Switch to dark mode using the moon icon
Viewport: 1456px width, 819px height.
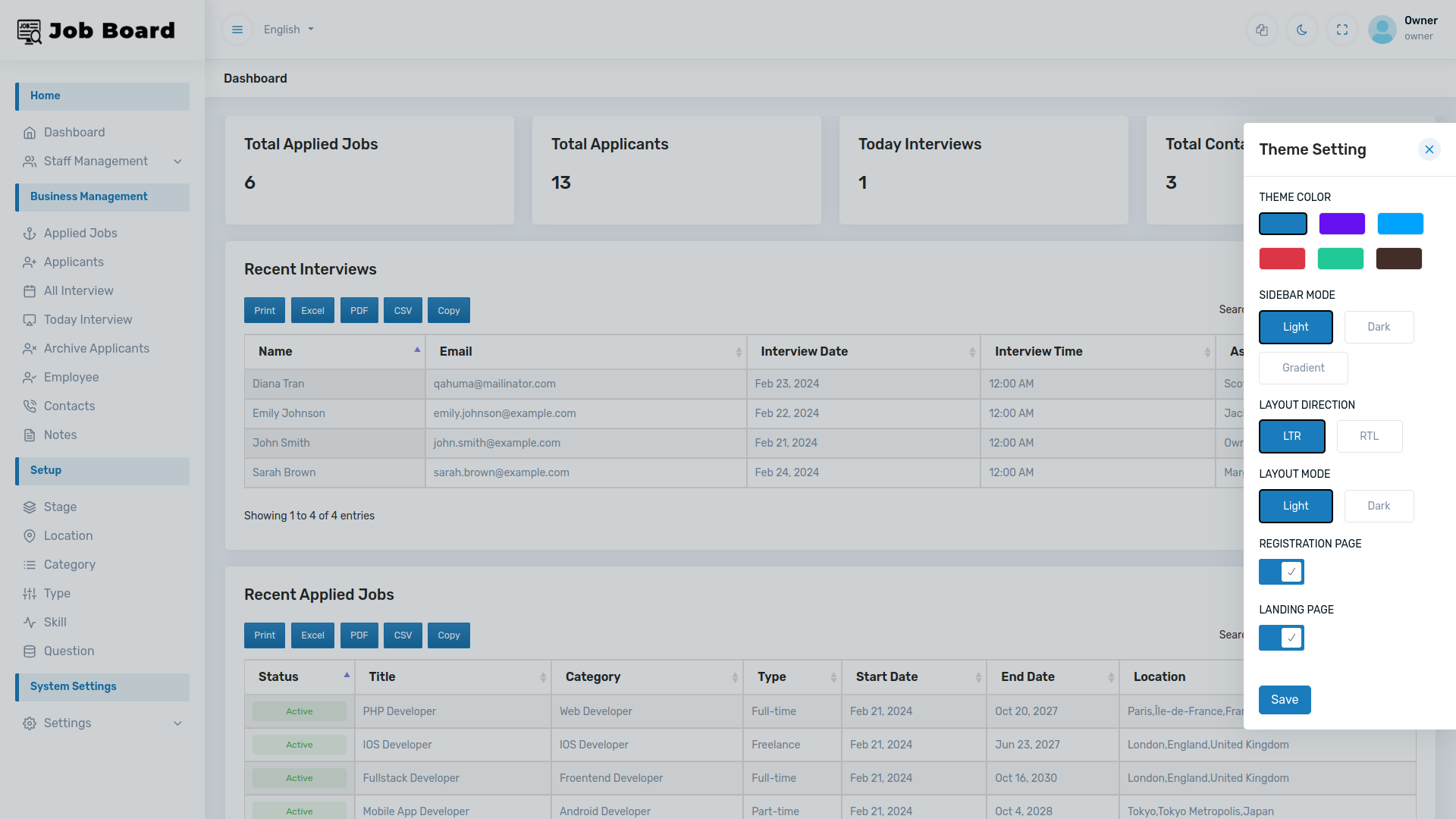click(x=1302, y=30)
